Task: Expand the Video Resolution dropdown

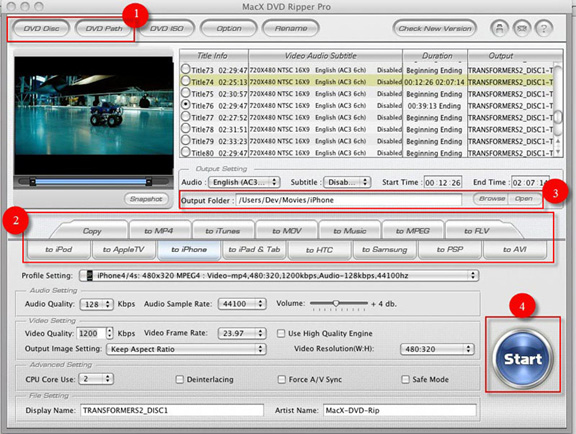Action: (437, 349)
